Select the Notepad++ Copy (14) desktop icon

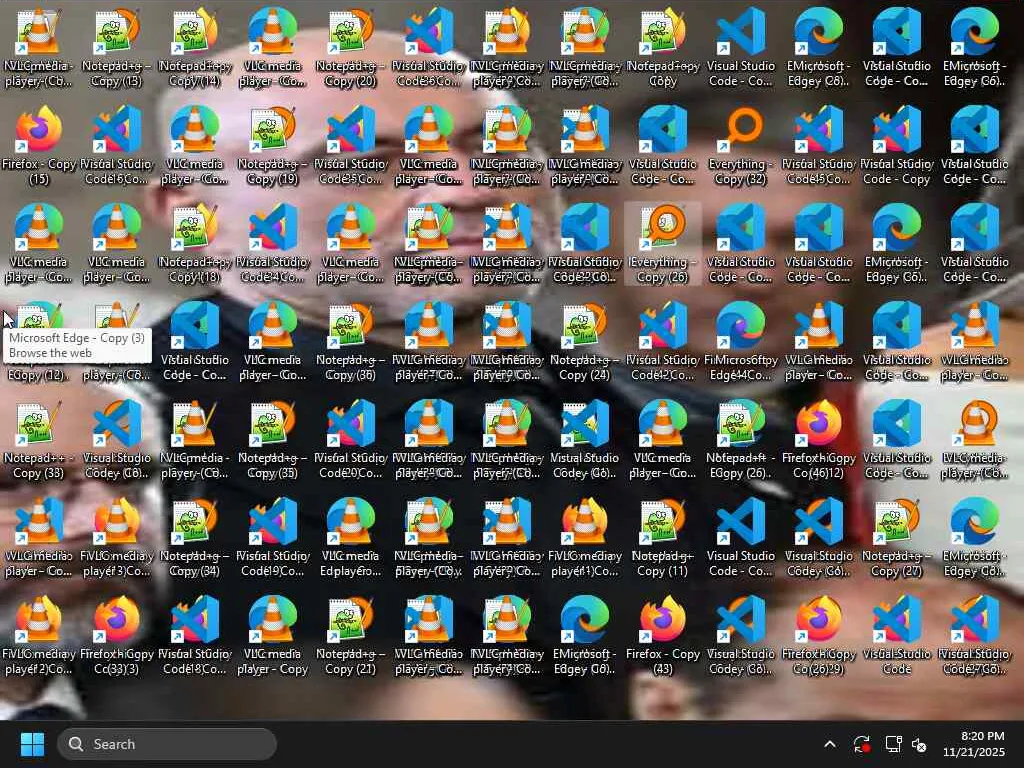click(195, 47)
